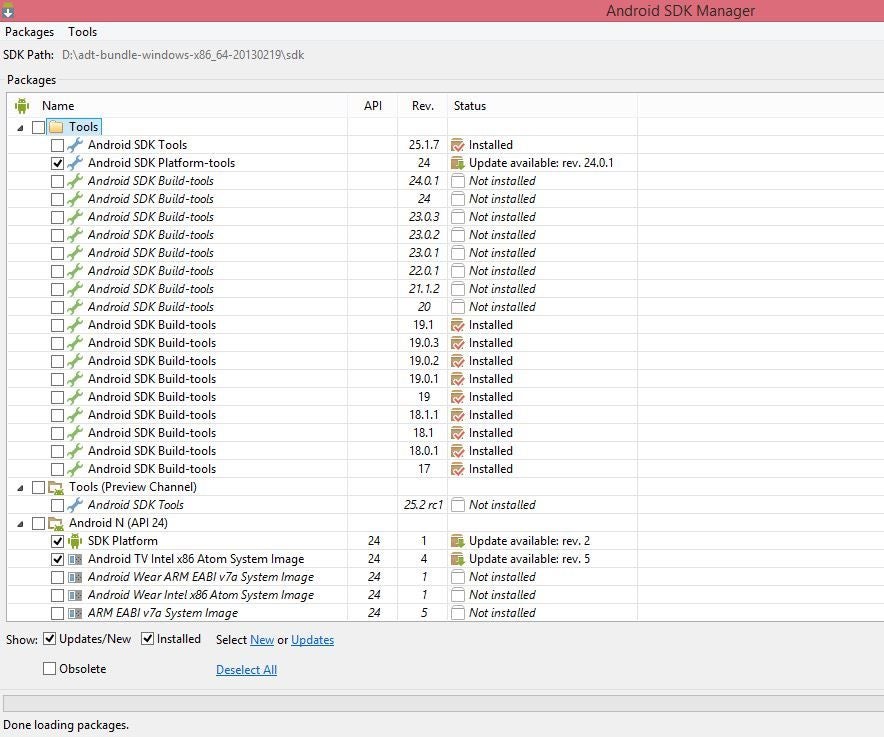Open the Tools menu
Image resolution: width=884 pixels, height=737 pixels.
[82, 31]
